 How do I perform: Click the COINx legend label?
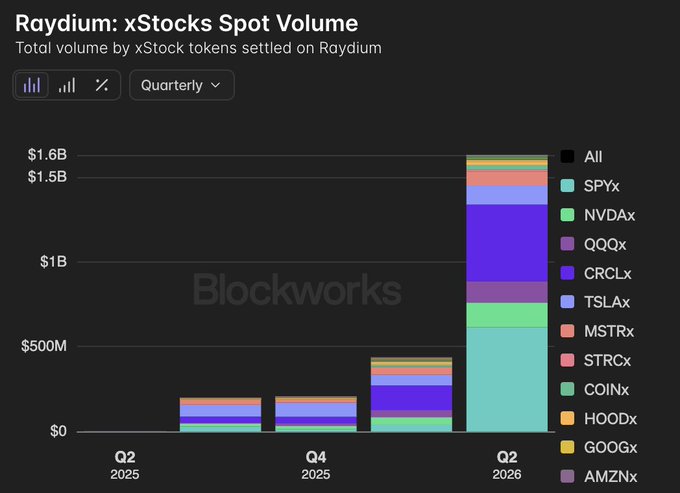pyautogui.click(x=606, y=389)
